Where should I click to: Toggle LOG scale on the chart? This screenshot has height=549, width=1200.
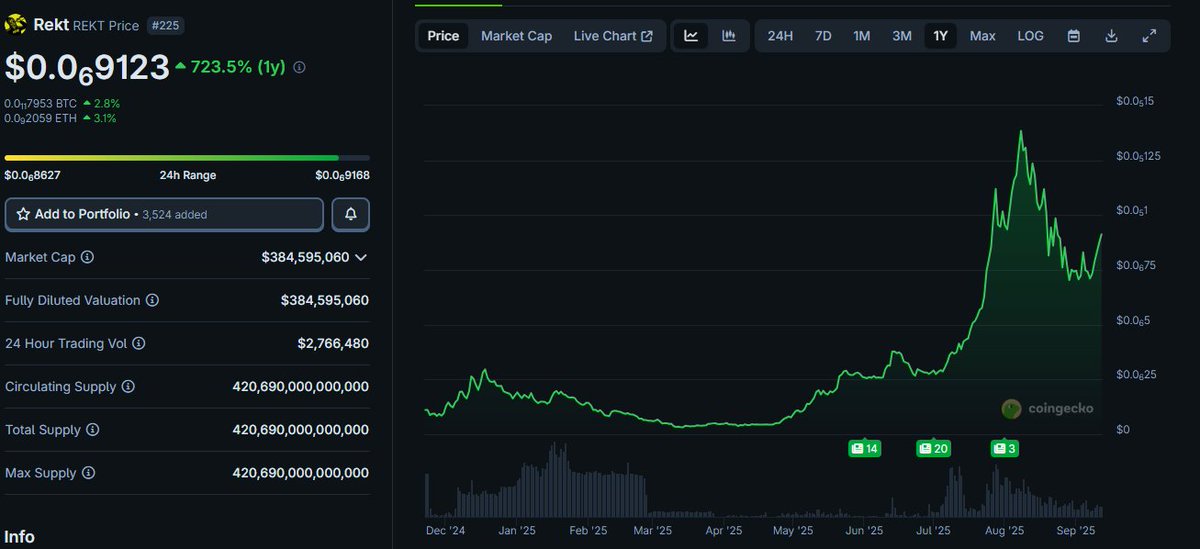[x=1031, y=36]
